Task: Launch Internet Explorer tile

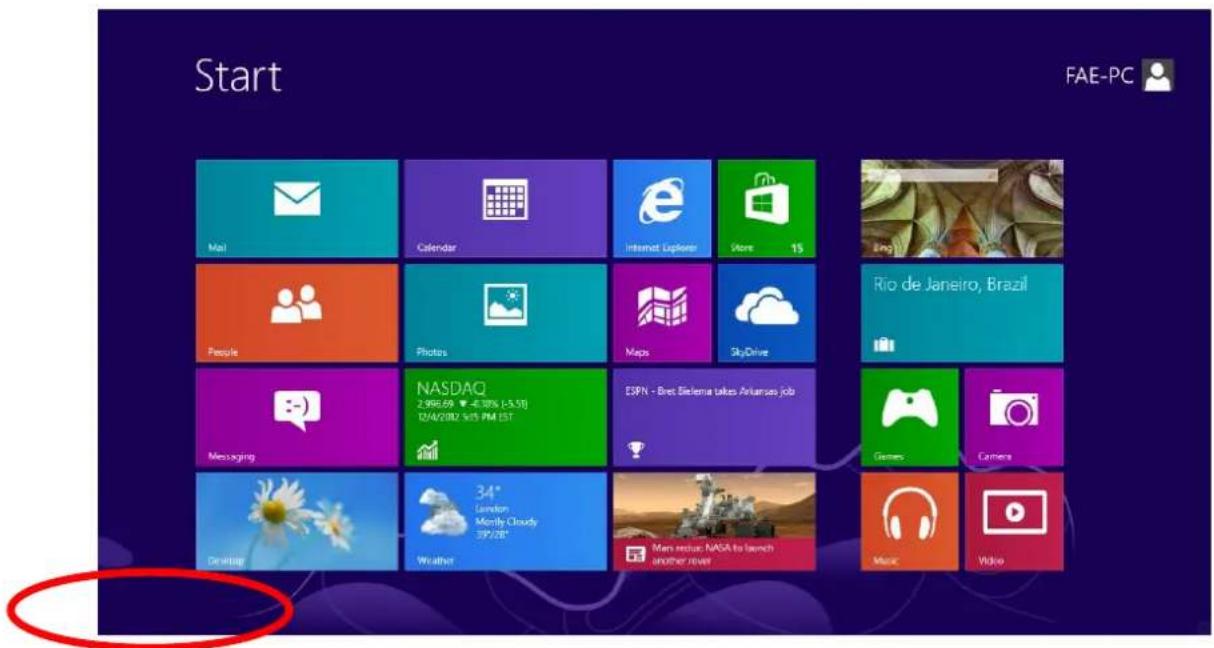Action: [661, 209]
